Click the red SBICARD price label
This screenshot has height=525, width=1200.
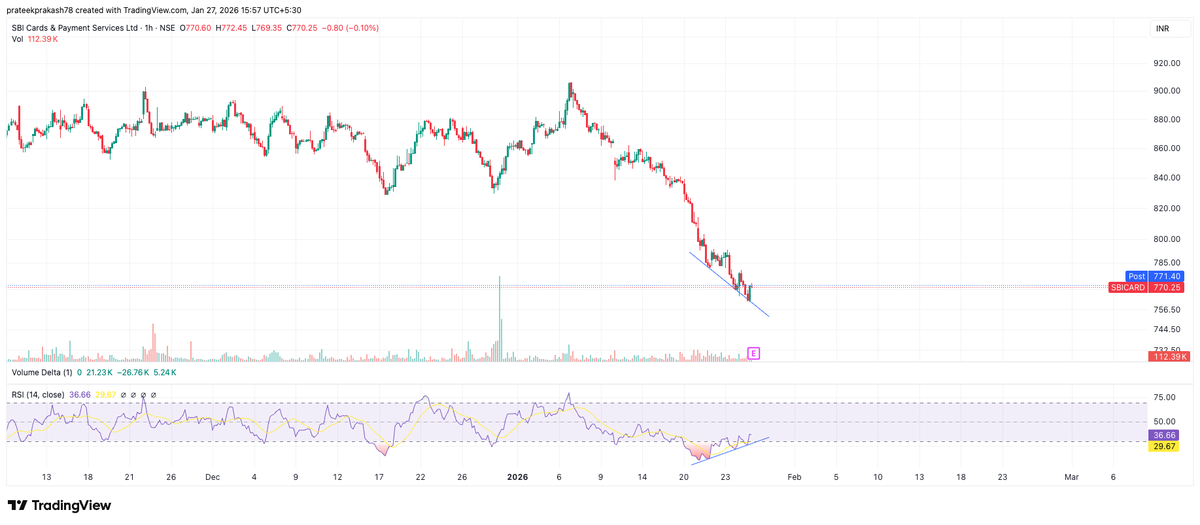(1147, 287)
